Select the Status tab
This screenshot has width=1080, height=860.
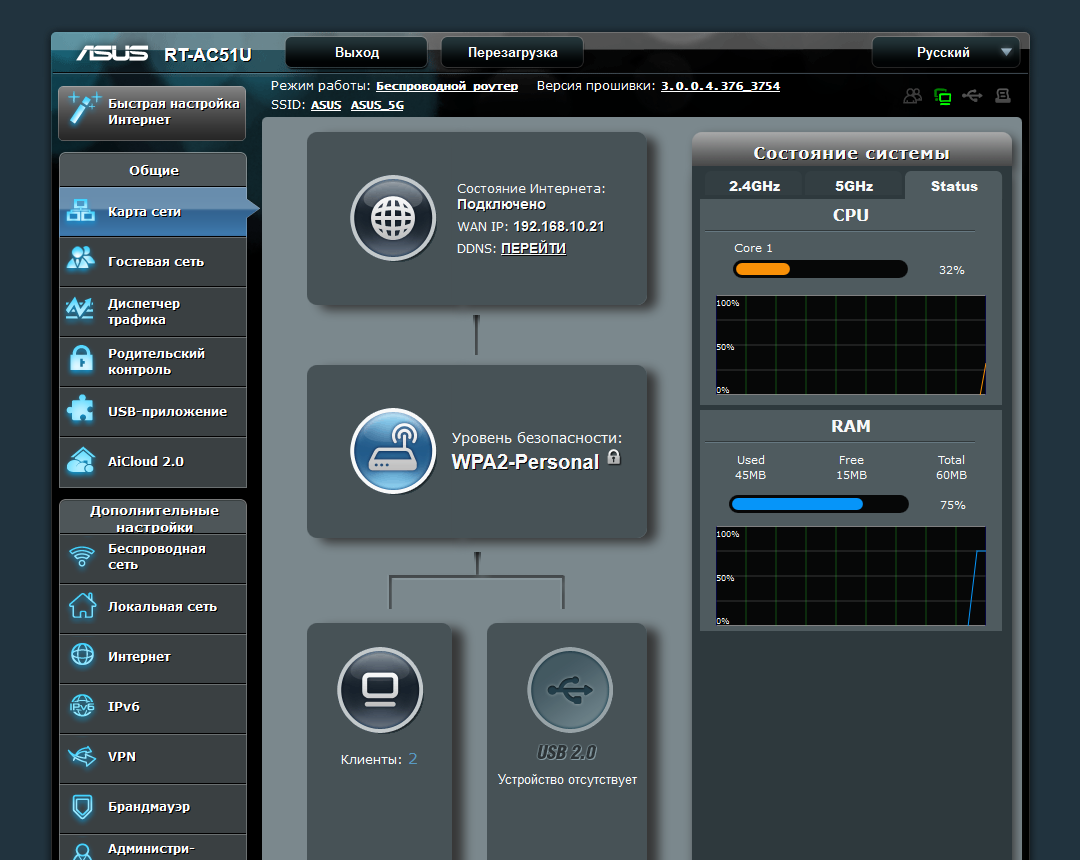[954, 186]
